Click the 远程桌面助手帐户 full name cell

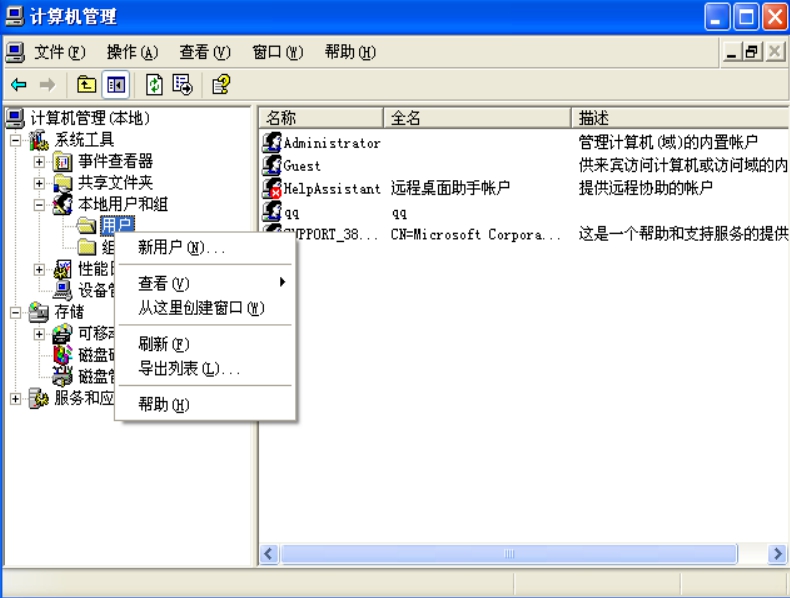pos(450,188)
